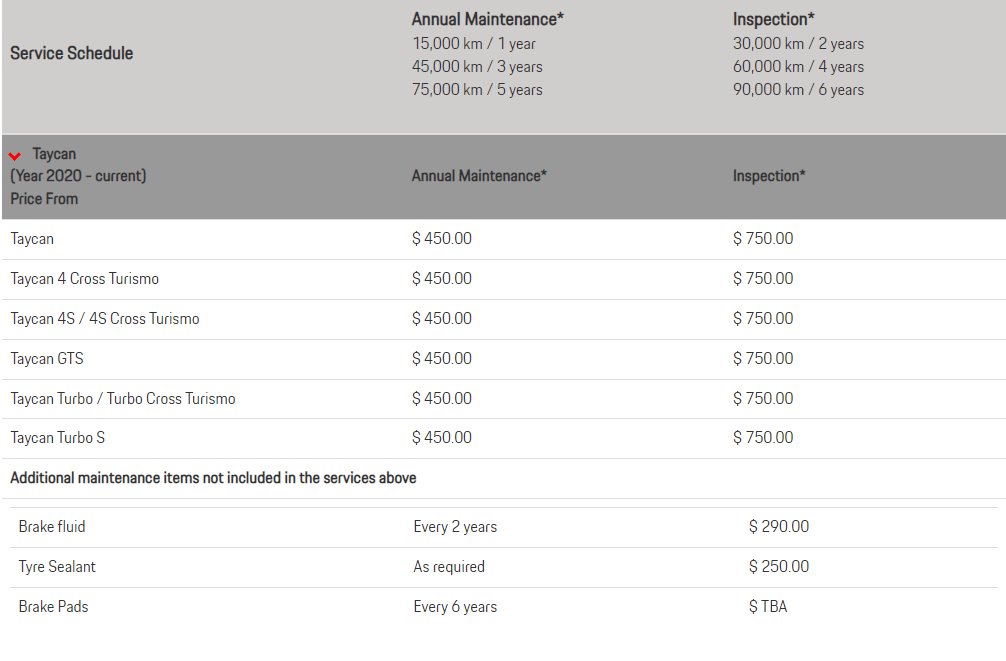Click the Annual Maintenance* top column header
The width and height of the screenshot is (1006, 661).
point(488,19)
